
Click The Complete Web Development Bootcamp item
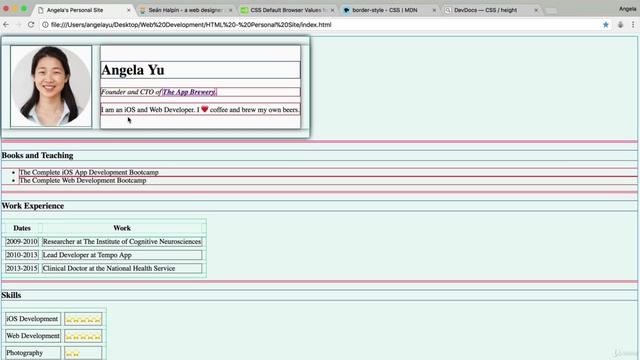(x=83, y=180)
